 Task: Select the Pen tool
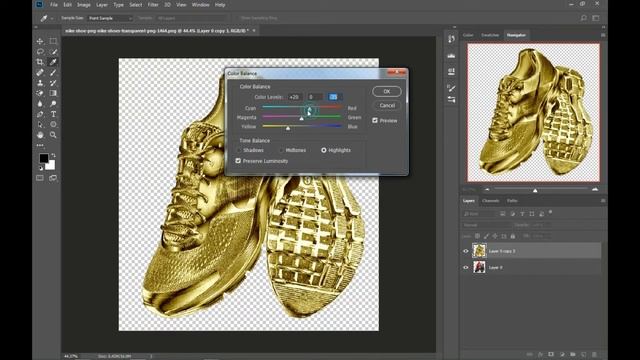[40, 114]
